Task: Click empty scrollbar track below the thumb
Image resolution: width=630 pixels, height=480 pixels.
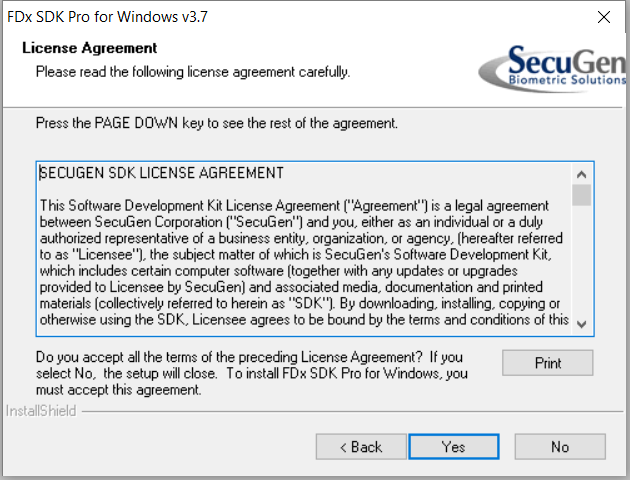Action: click(581, 260)
